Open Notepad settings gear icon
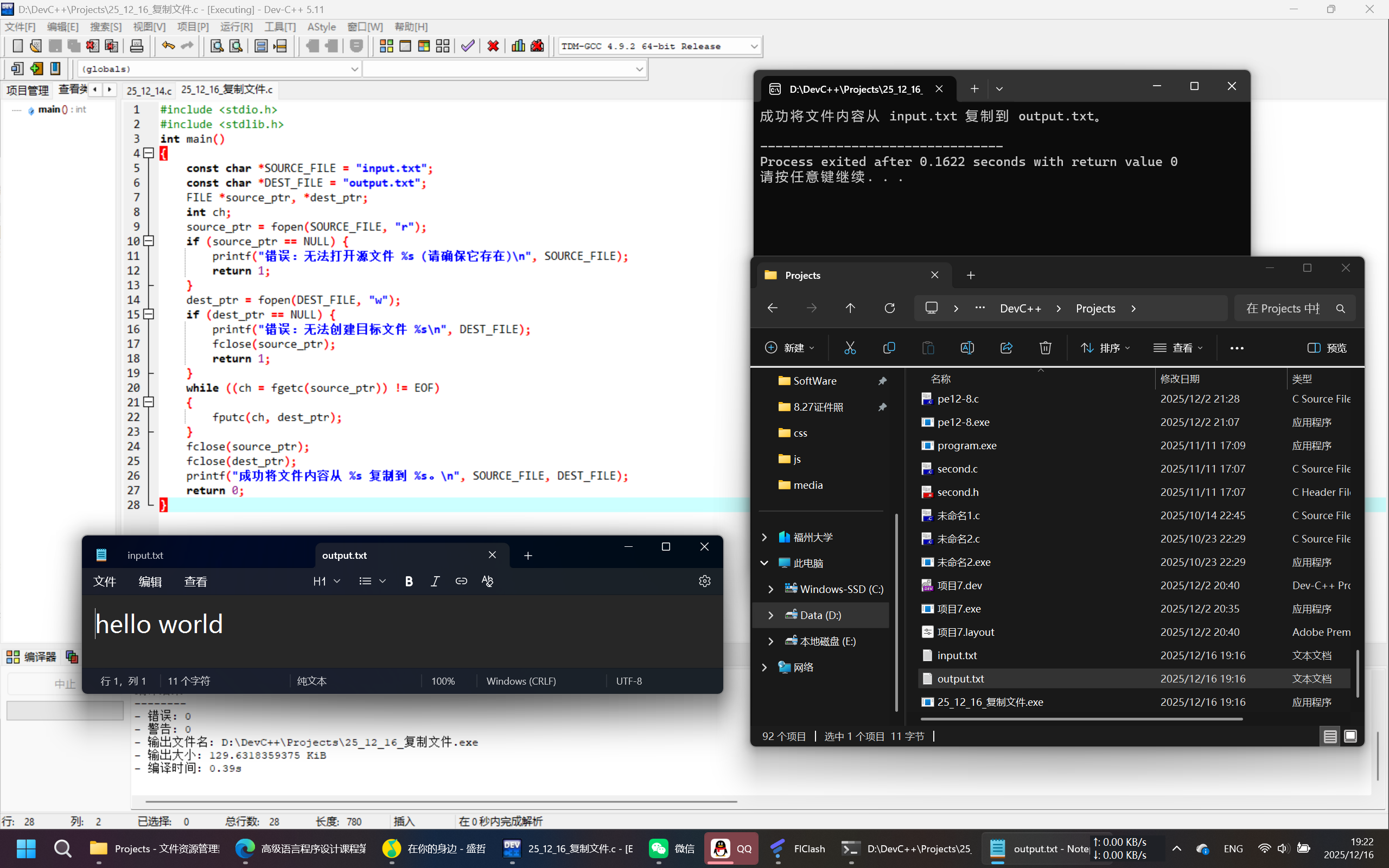Screen dimensions: 1389x868 coord(705,581)
